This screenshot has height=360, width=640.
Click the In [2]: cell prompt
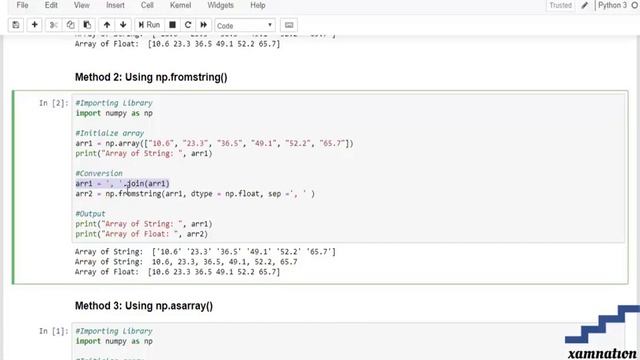click(54, 103)
